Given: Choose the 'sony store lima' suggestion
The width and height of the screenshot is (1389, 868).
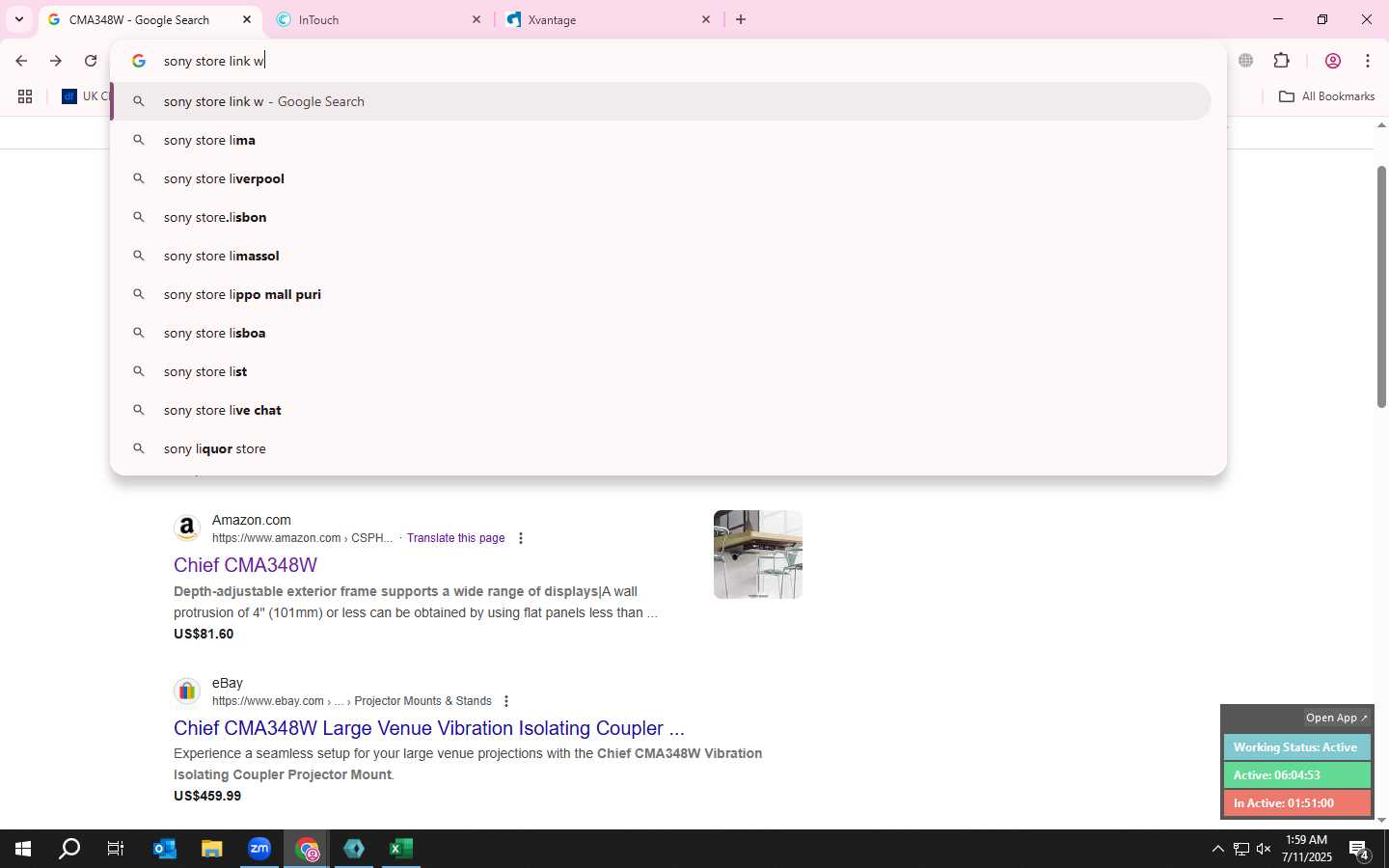Looking at the screenshot, I should 661,140.
